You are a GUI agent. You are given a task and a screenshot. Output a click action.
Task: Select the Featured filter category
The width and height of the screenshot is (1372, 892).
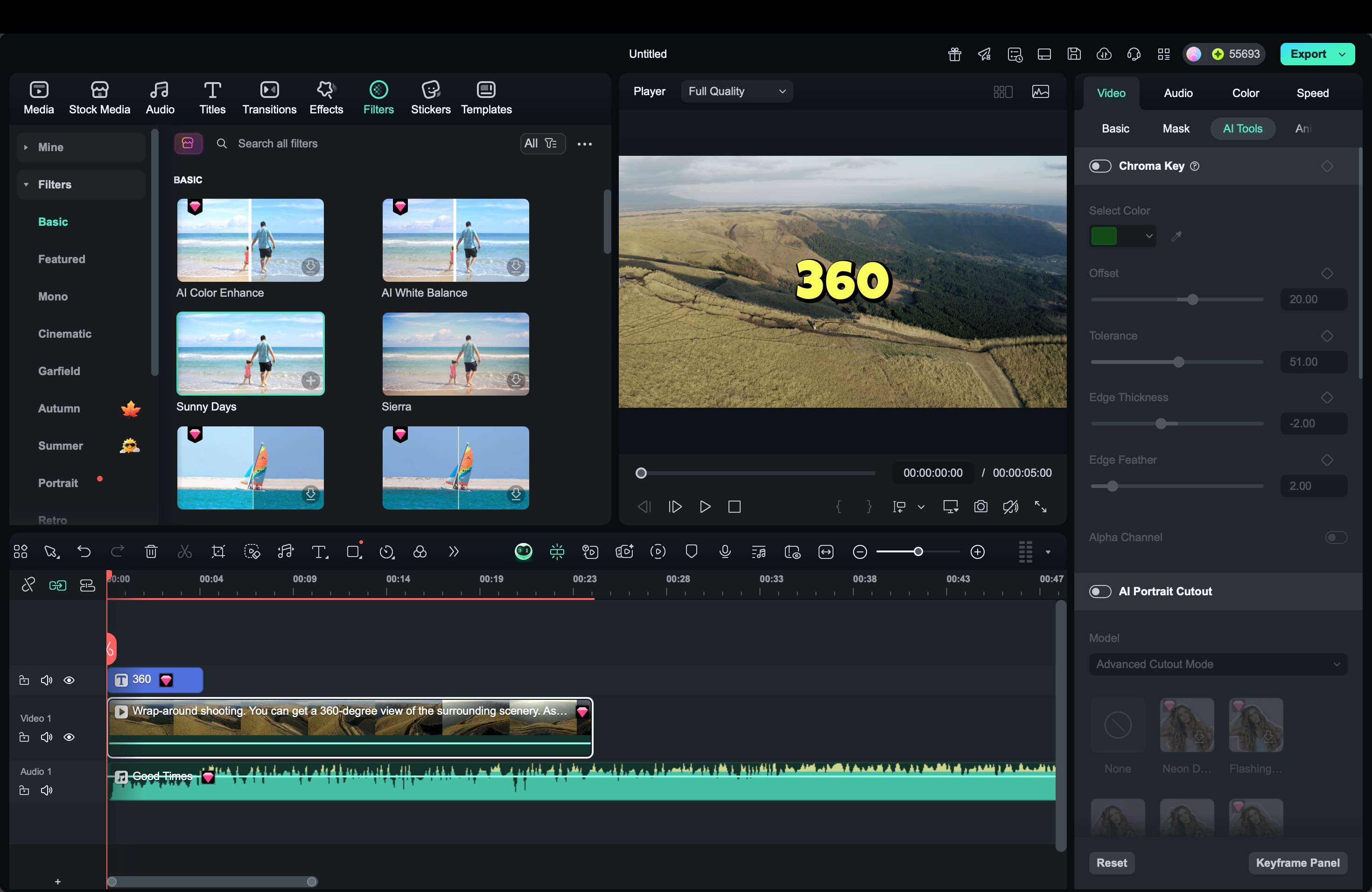click(x=62, y=259)
